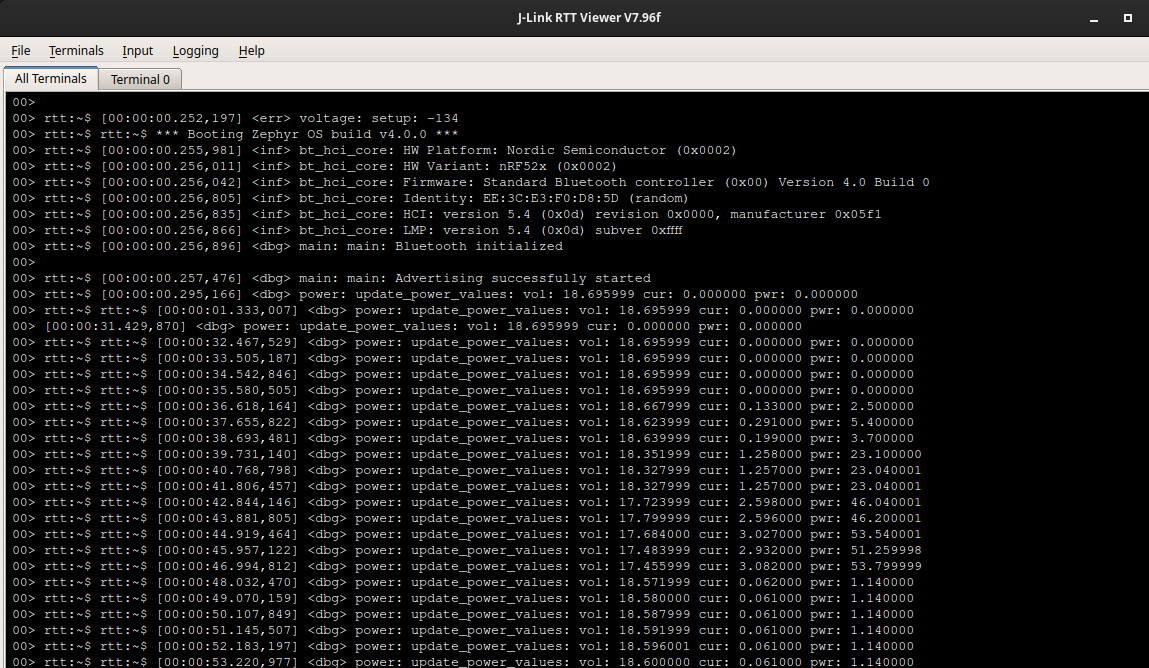Open the File menu
The image size is (1149, 668).
[x=21, y=51]
